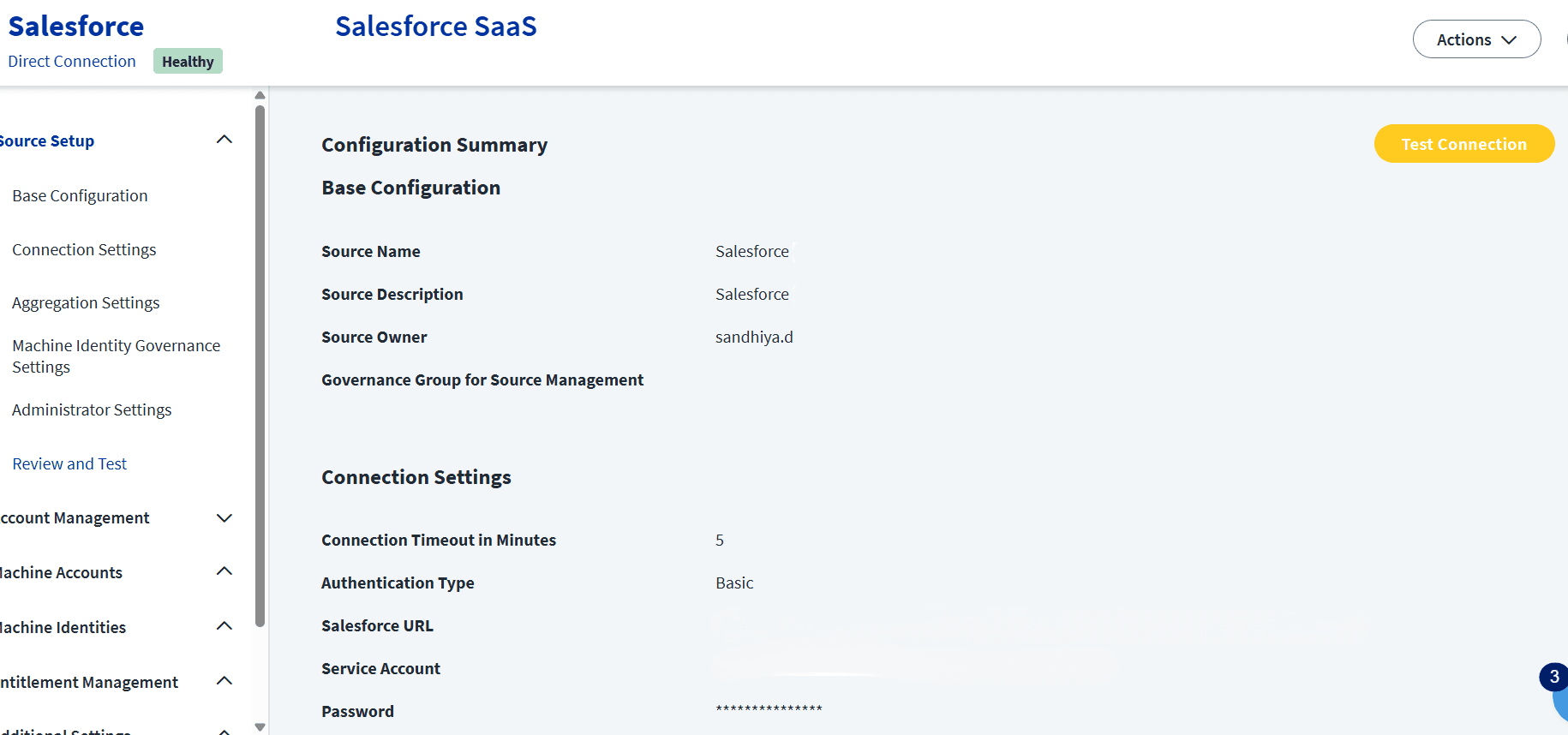The height and width of the screenshot is (735, 1568).
Task: Select Review and Test step
Action: pyautogui.click(x=69, y=463)
